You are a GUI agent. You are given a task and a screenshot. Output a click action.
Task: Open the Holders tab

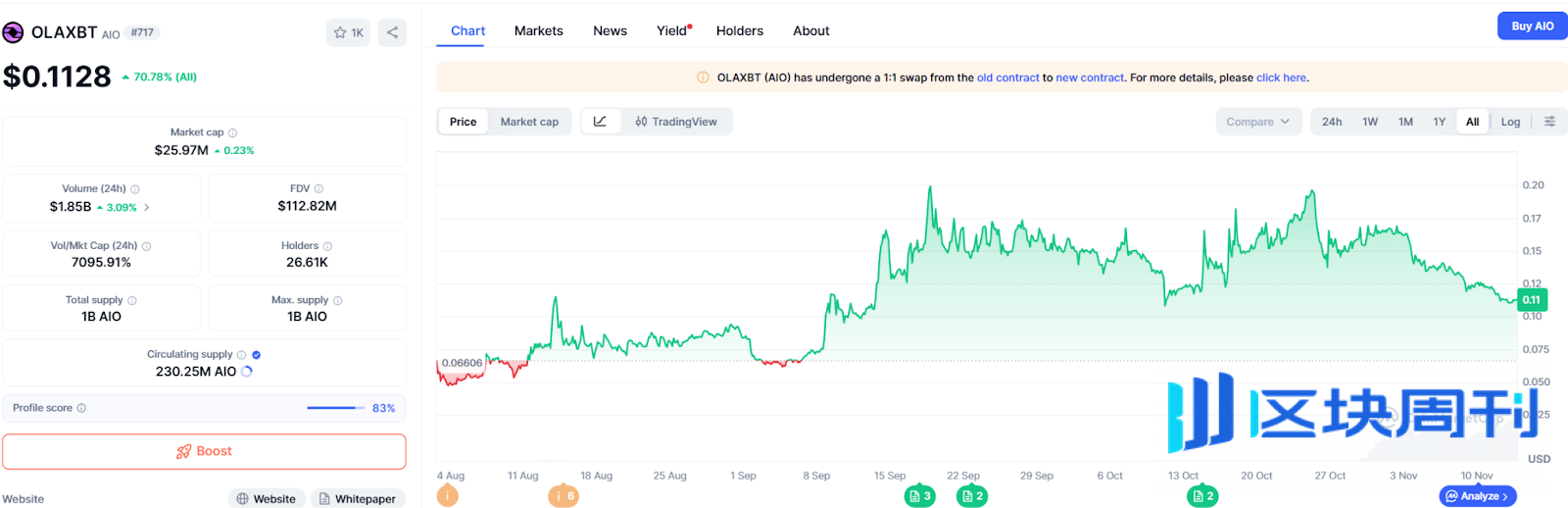click(x=740, y=31)
